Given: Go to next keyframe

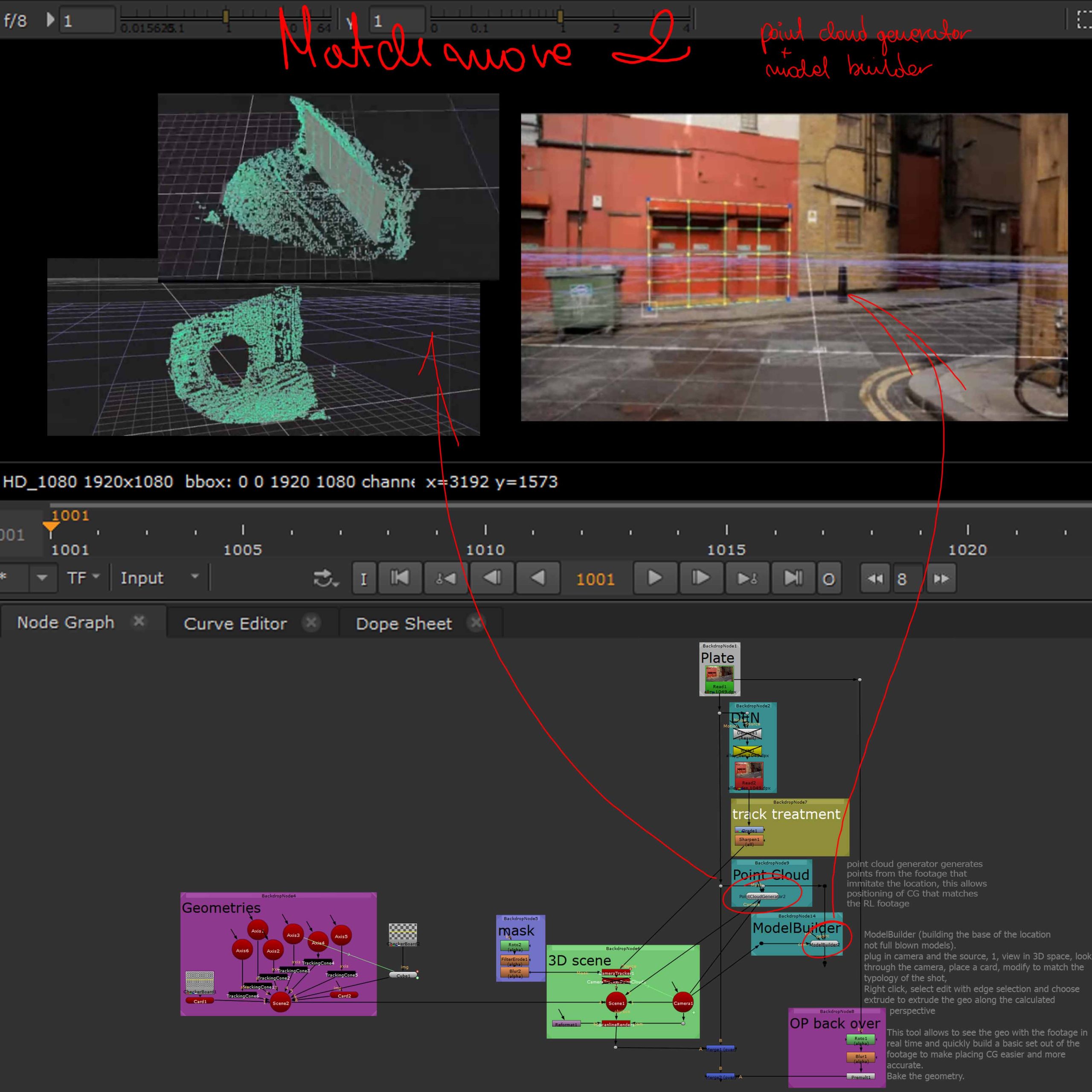Looking at the screenshot, I should [x=746, y=578].
